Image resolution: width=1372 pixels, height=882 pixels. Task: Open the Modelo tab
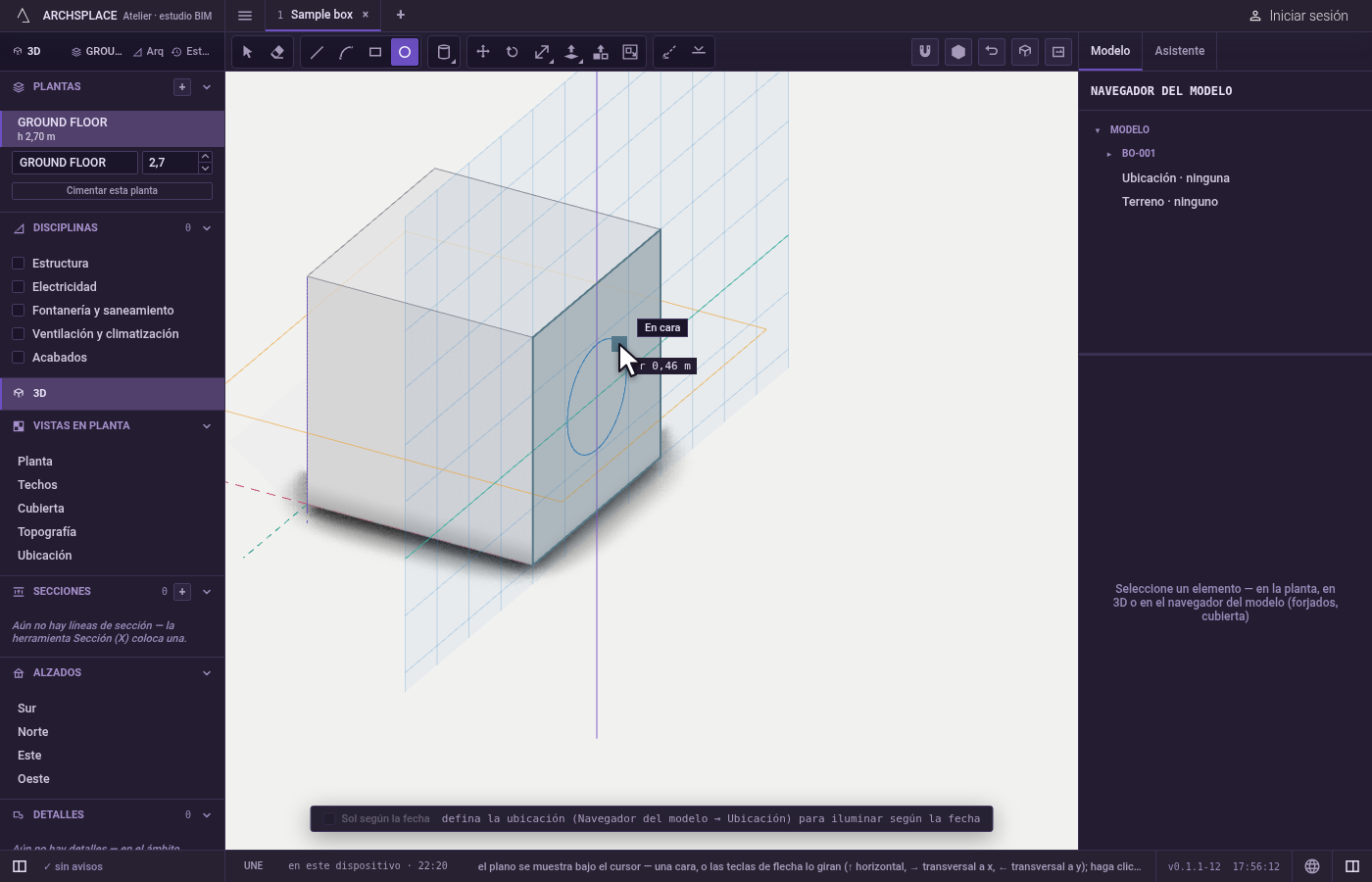point(1110,51)
